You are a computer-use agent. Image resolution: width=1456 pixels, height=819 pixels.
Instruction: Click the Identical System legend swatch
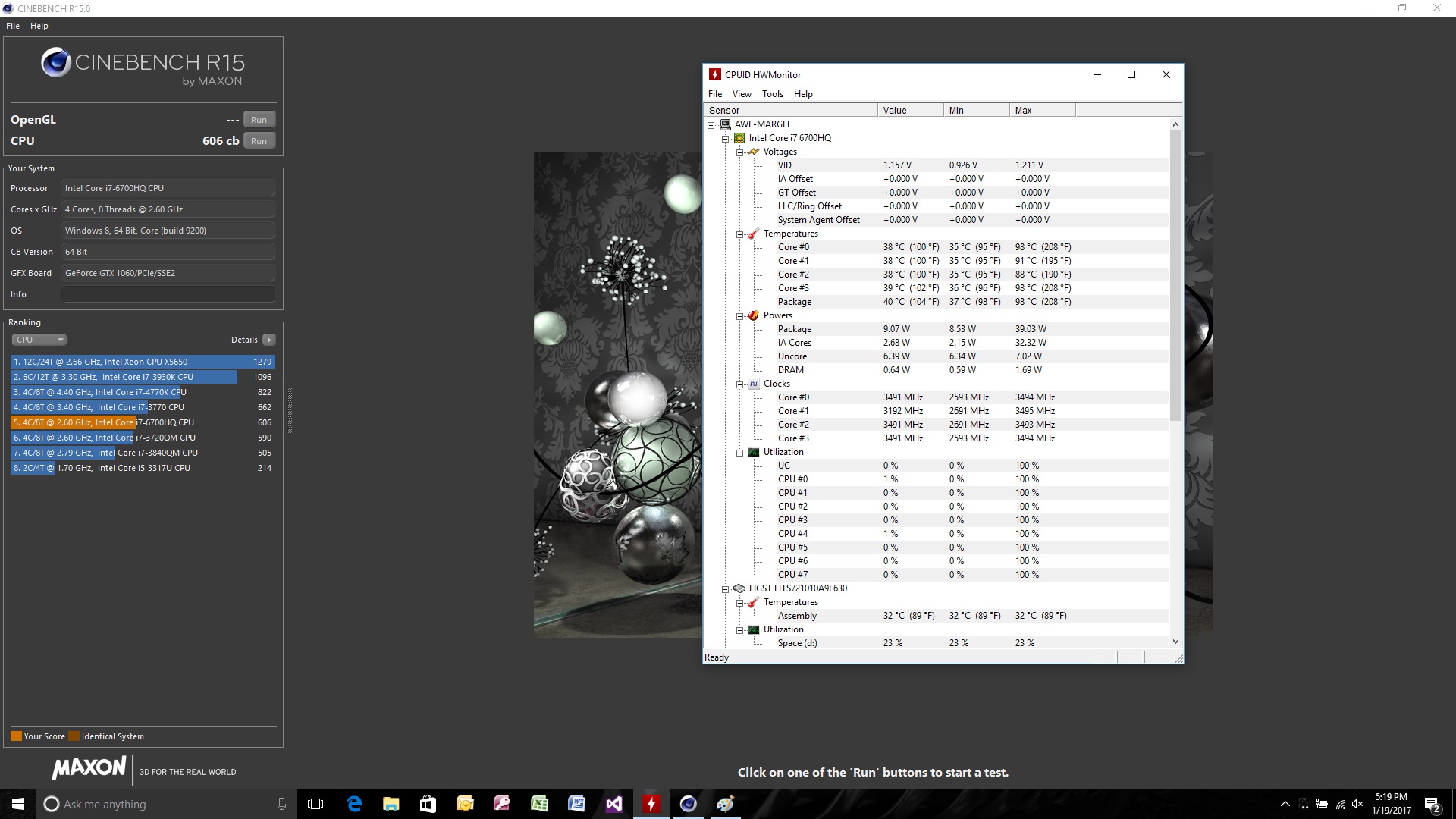(74, 736)
